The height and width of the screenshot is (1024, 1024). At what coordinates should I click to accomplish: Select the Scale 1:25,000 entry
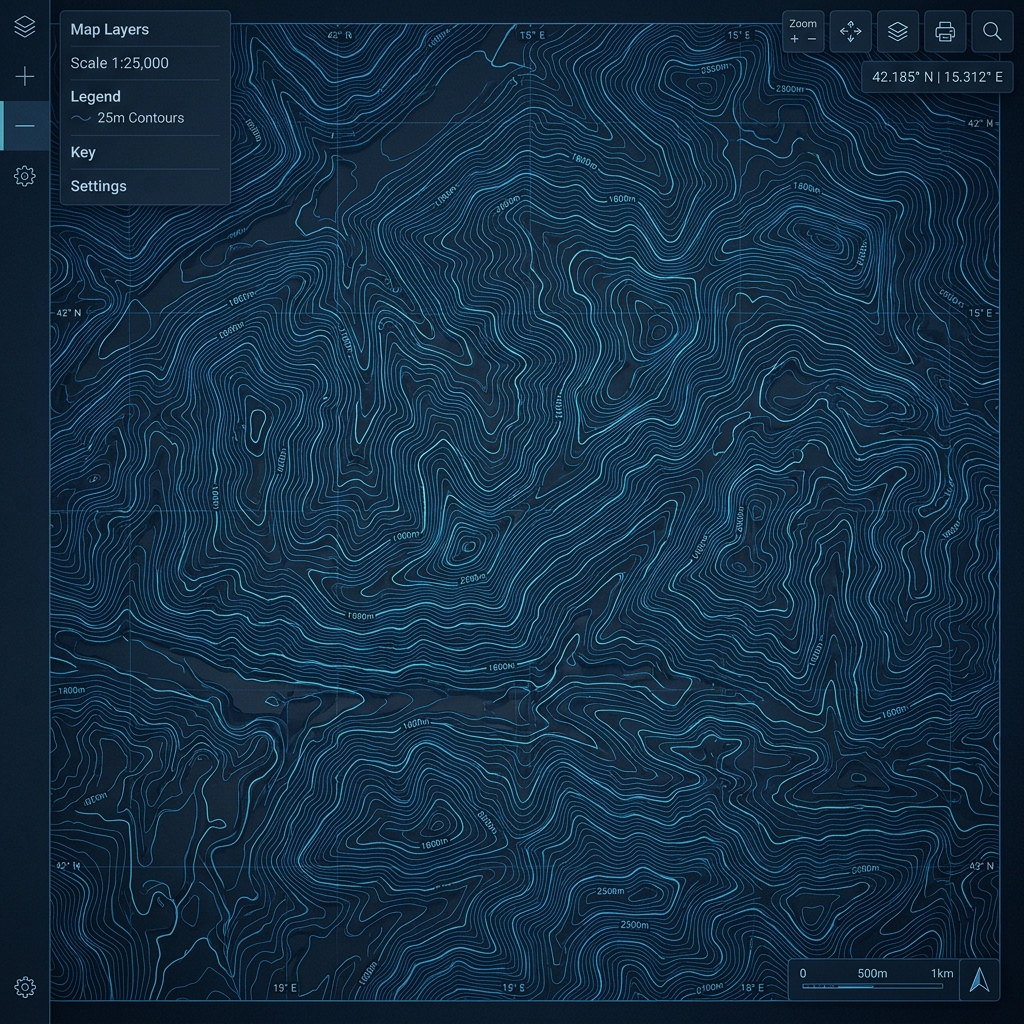coord(120,63)
